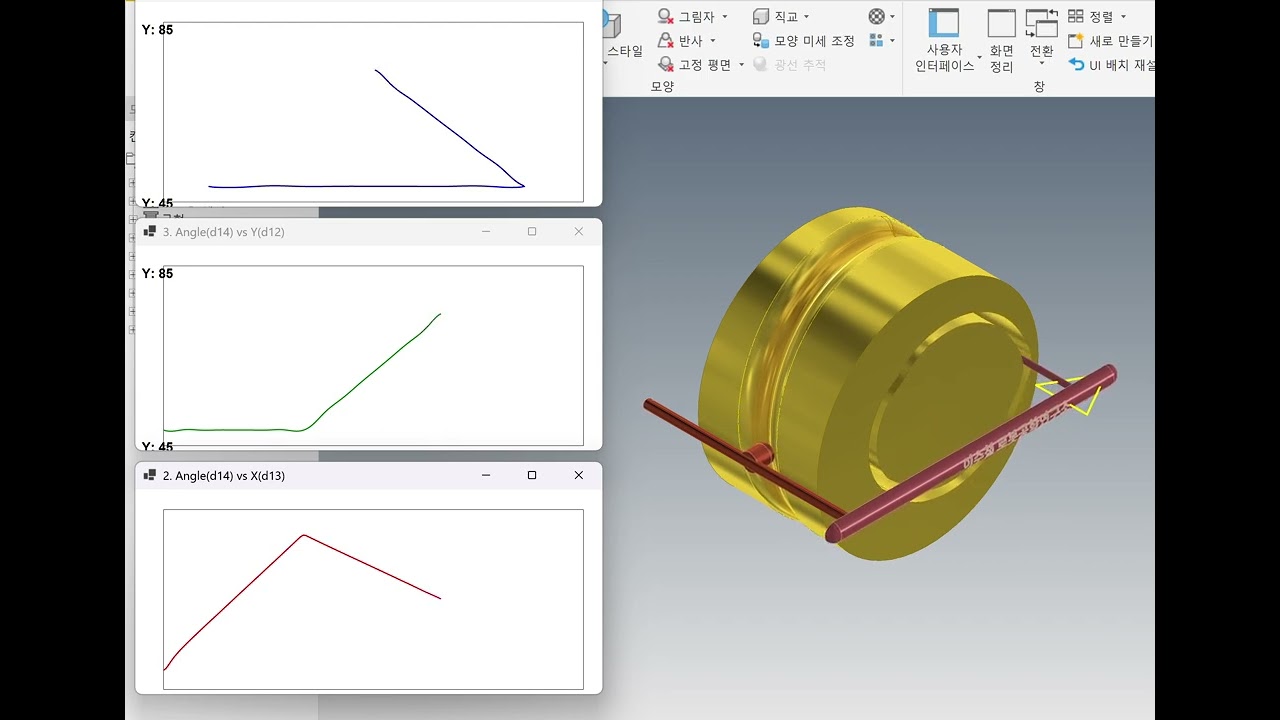The width and height of the screenshot is (1280, 720).
Task: Toggle the 그림자 shadow option
Action: 687,17
